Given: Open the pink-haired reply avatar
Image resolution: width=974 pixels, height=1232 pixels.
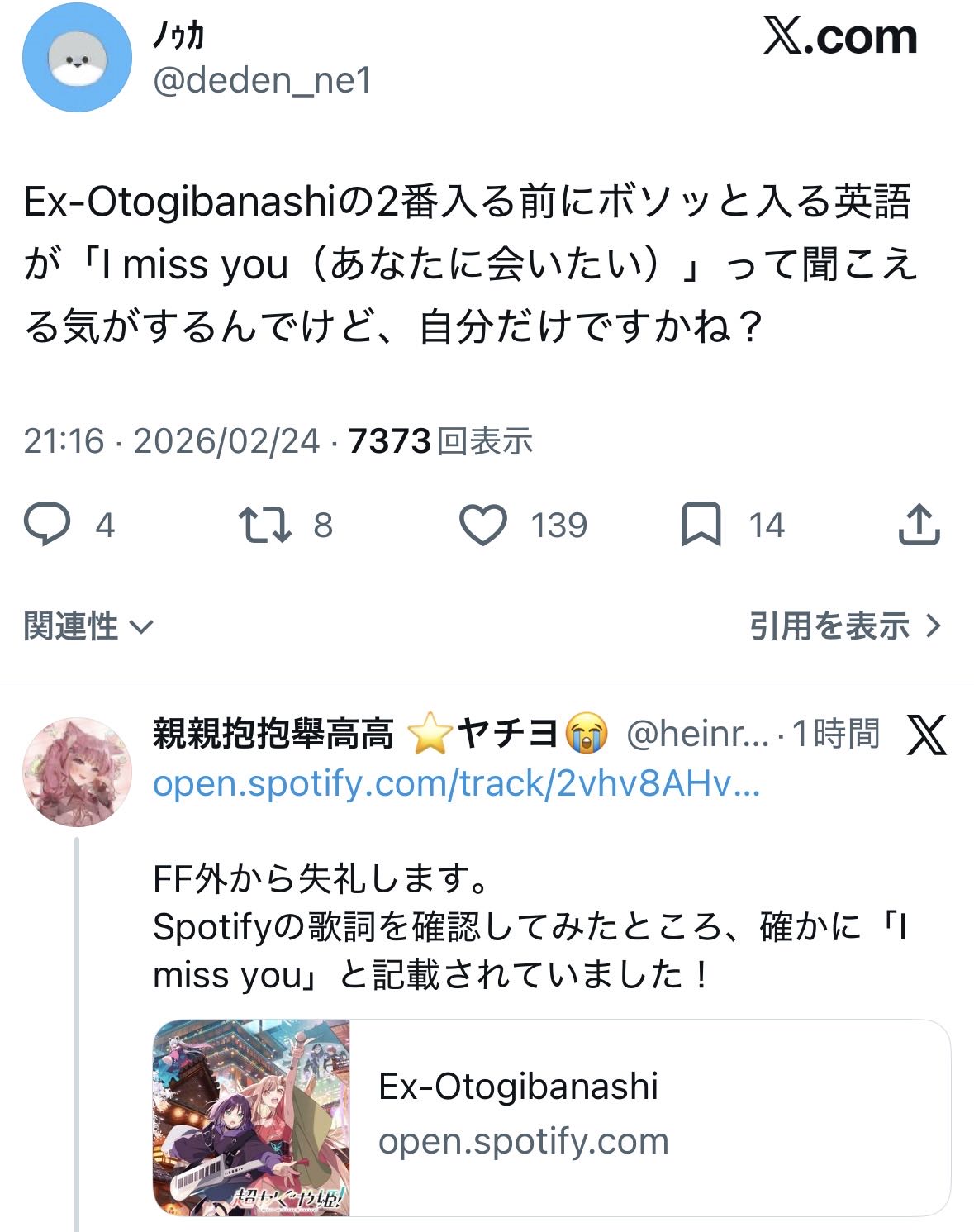Looking at the screenshot, I should tap(77, 772).
